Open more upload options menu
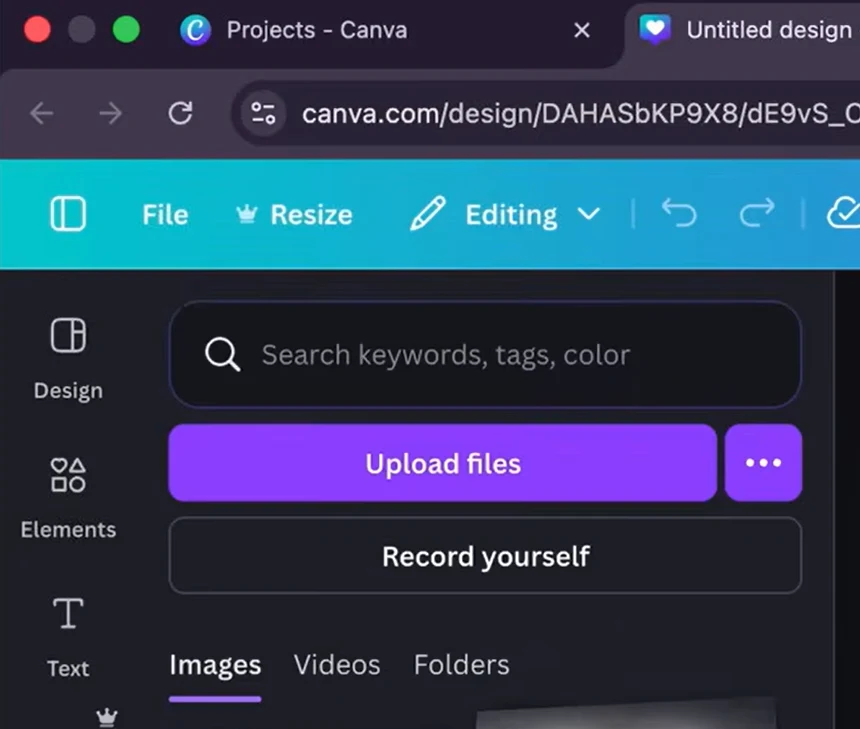 pyautogui.click(x=763, y=463)
